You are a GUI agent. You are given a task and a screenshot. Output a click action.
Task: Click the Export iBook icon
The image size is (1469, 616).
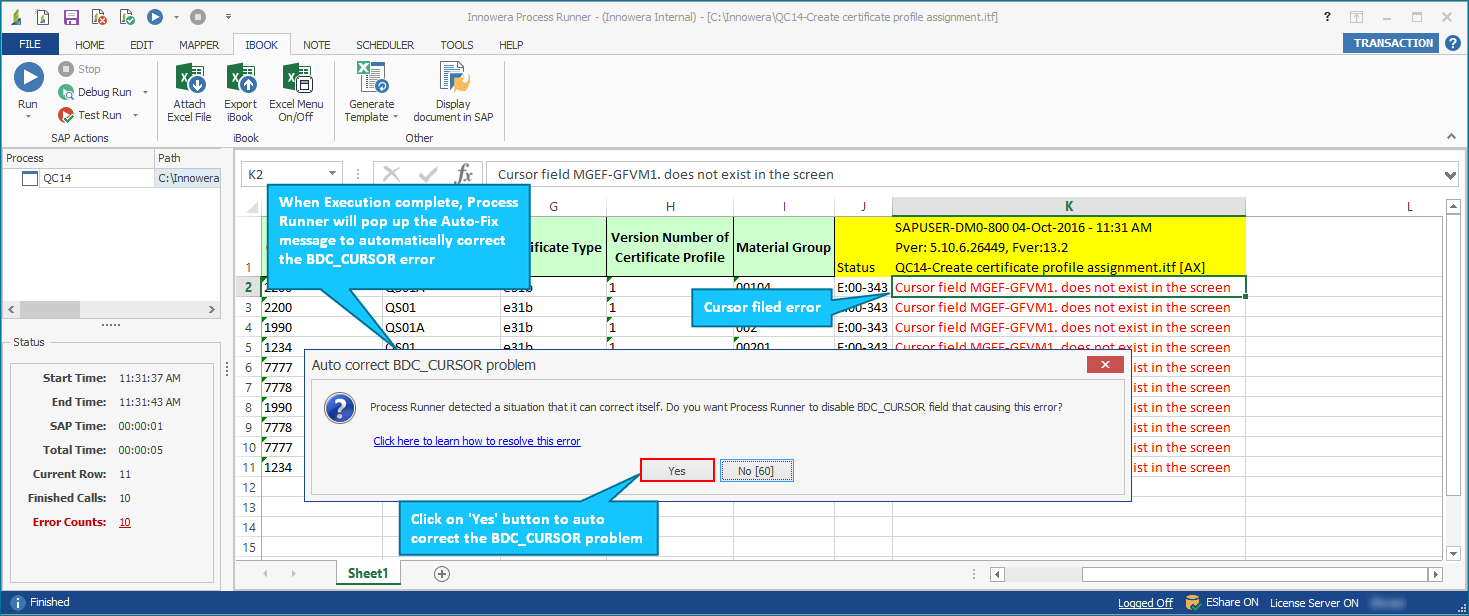(x=240, y=79)
